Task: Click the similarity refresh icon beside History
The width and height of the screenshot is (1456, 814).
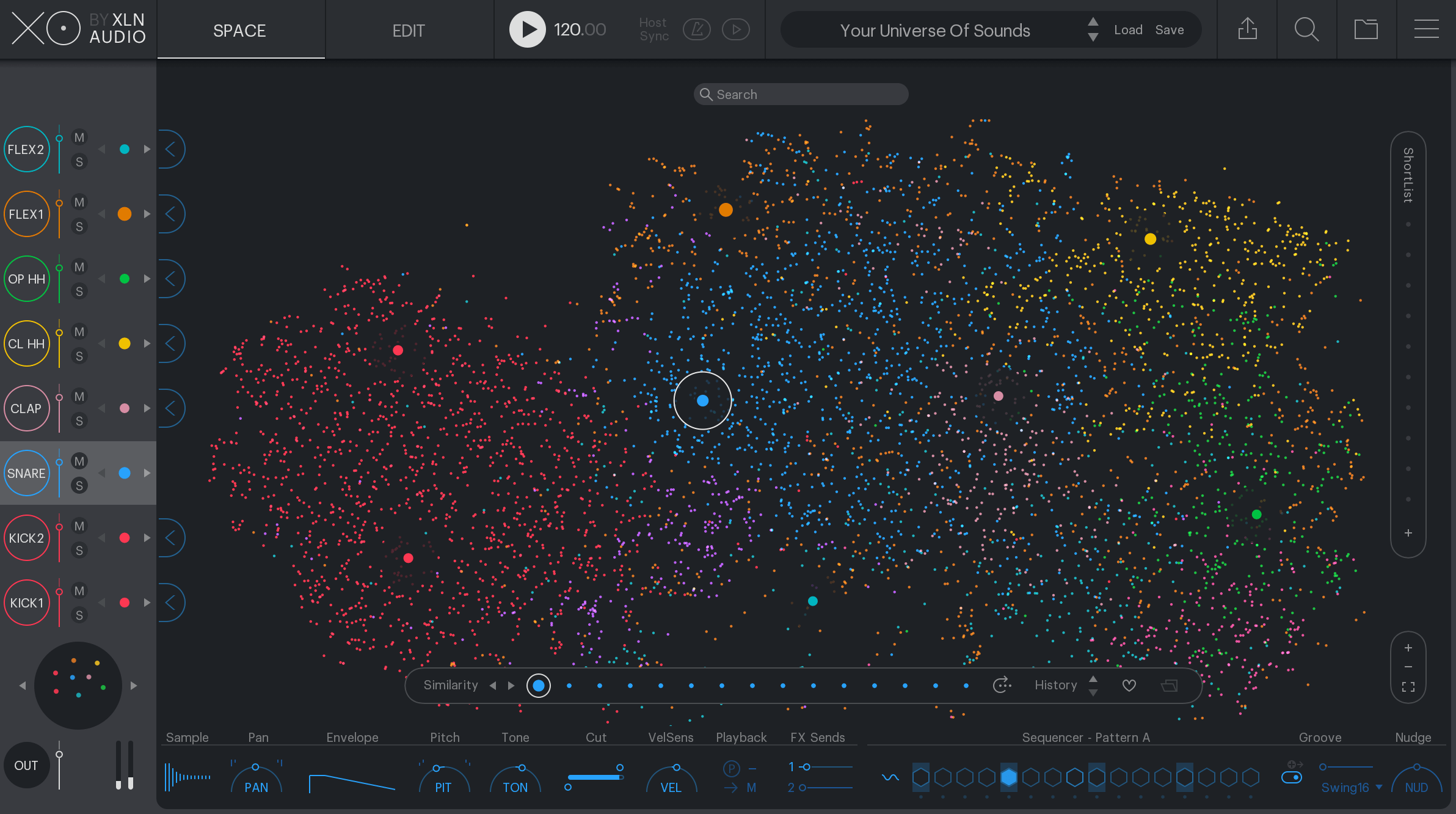Action: coord(1002,685)
